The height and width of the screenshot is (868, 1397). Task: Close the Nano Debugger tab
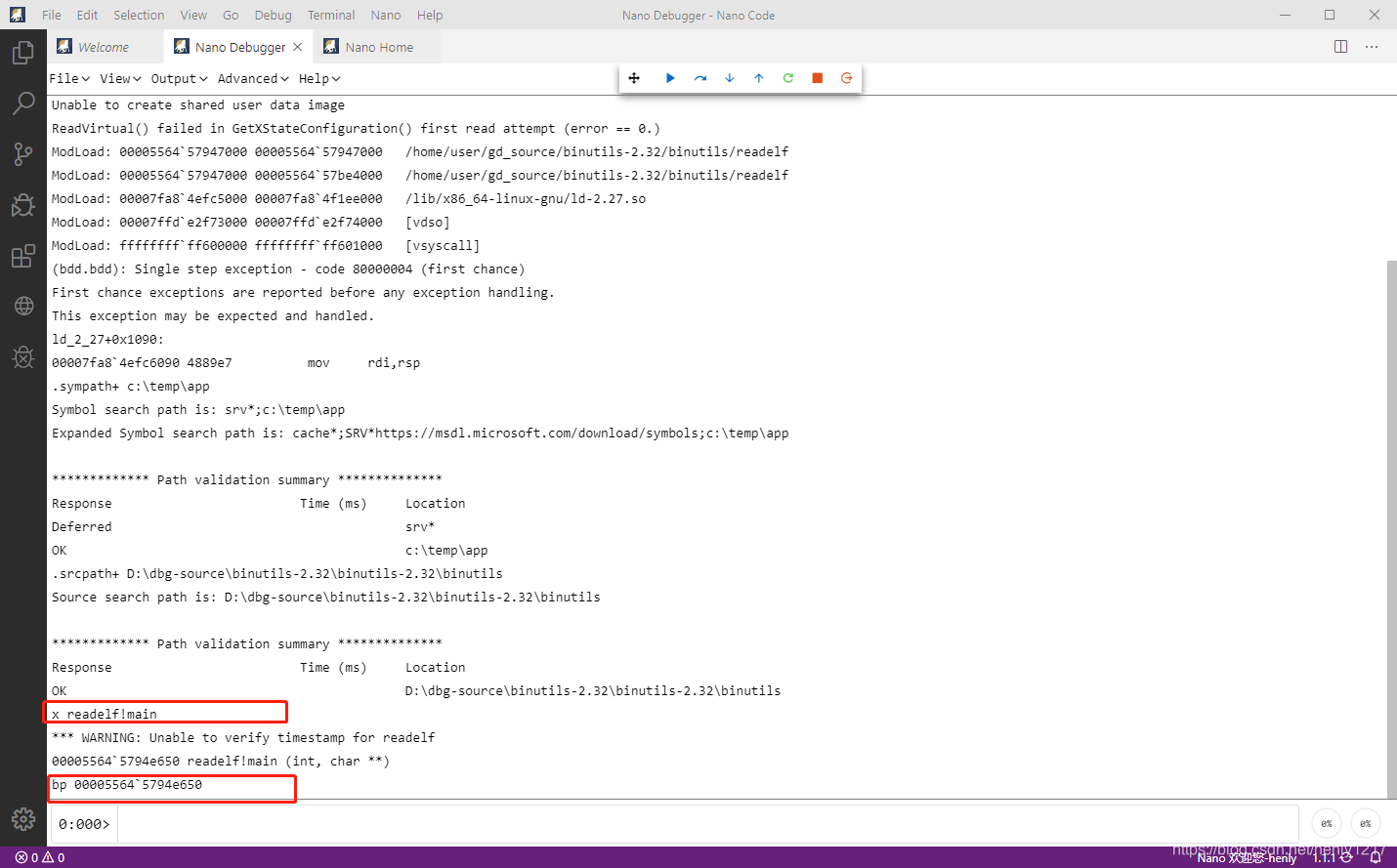coord(298,47)
